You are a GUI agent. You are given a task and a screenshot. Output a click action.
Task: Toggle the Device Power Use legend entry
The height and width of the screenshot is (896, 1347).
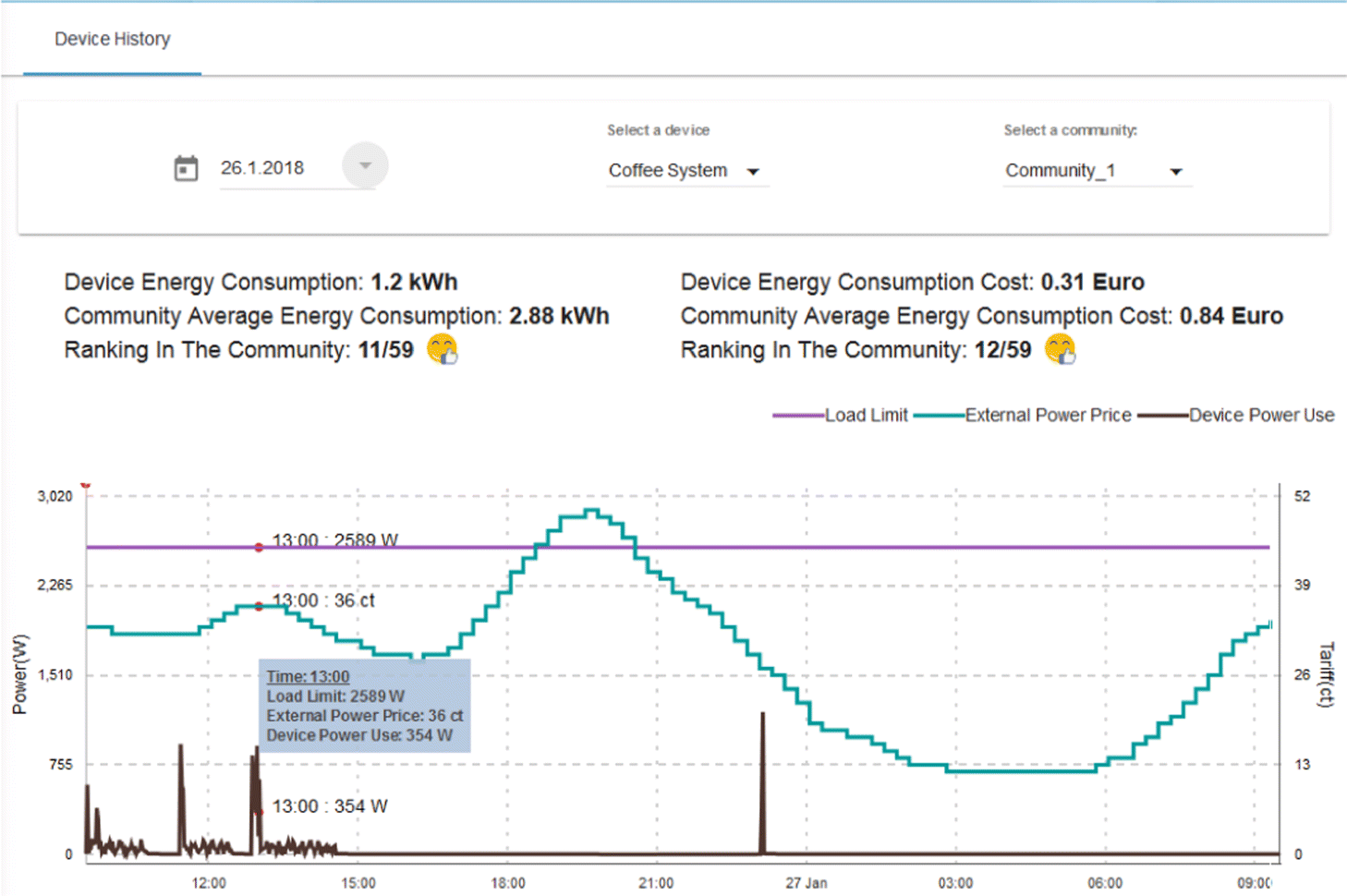[x=1236, y=416]
